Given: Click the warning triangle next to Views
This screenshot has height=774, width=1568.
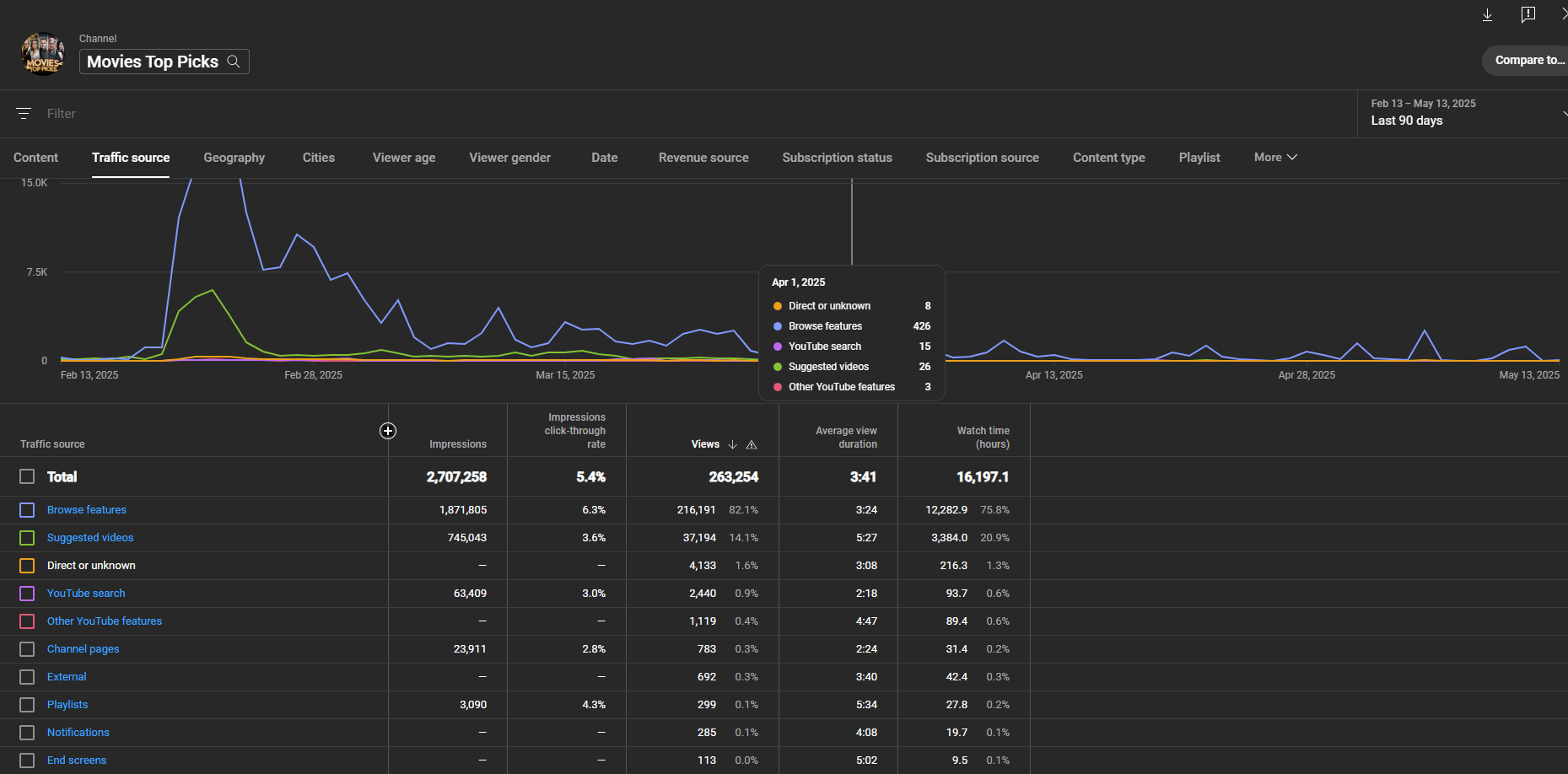Looking at the screenshot, I should [752, 444].
